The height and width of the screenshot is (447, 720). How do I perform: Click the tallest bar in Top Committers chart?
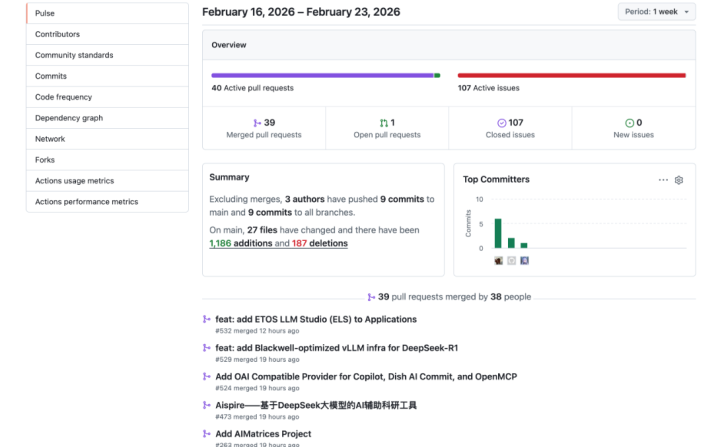pos(498,233)
